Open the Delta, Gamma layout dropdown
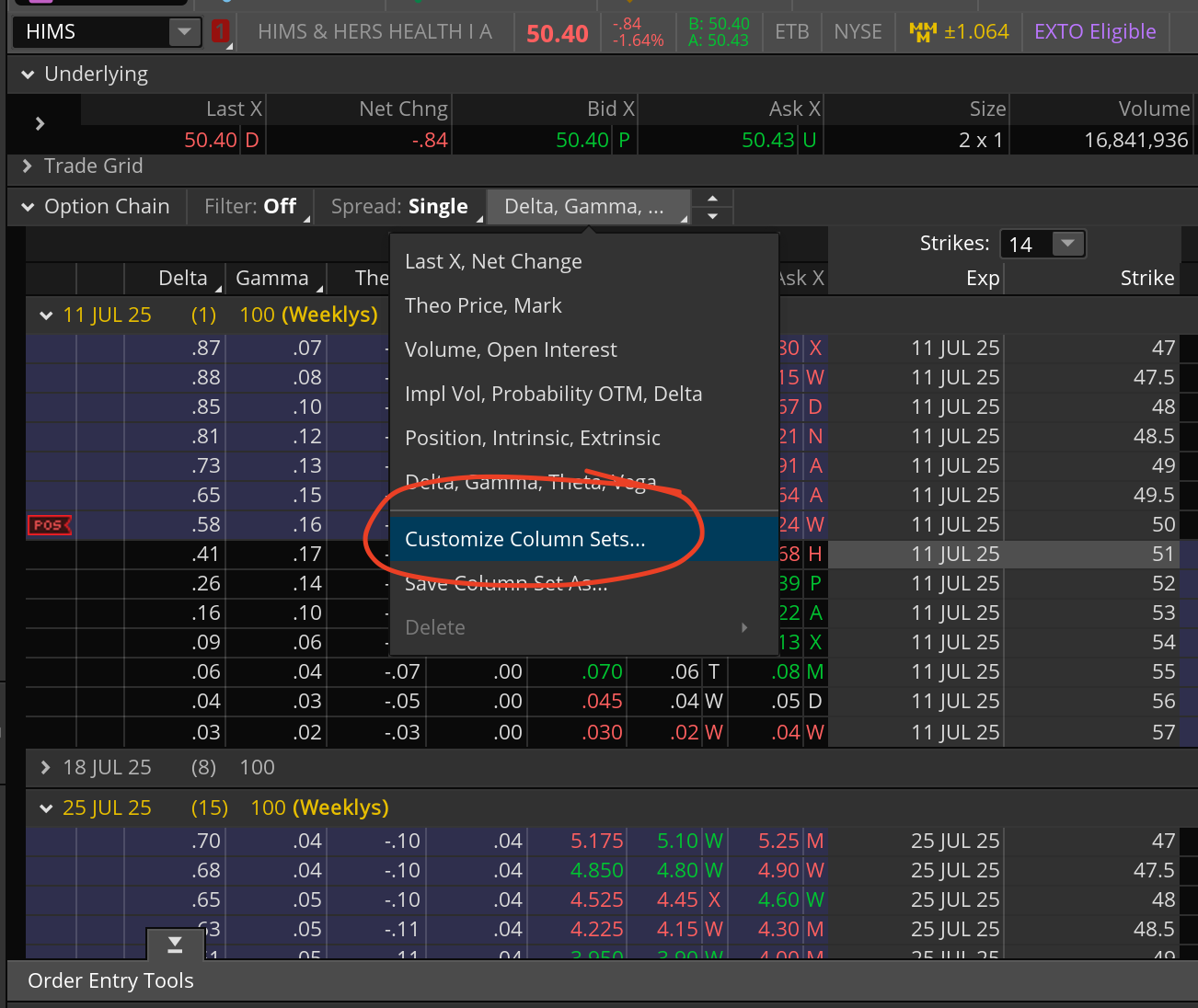This screenshot has width=1198, height=1008. pos(588,206)
